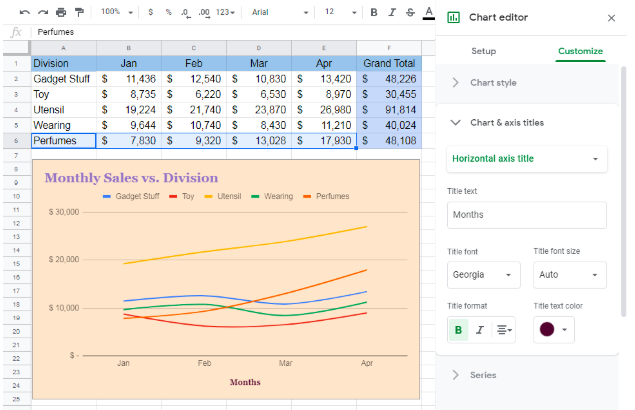Screen dimensions: 635x410
Task: Close the Chart editor panel
Action: point(611,18)
